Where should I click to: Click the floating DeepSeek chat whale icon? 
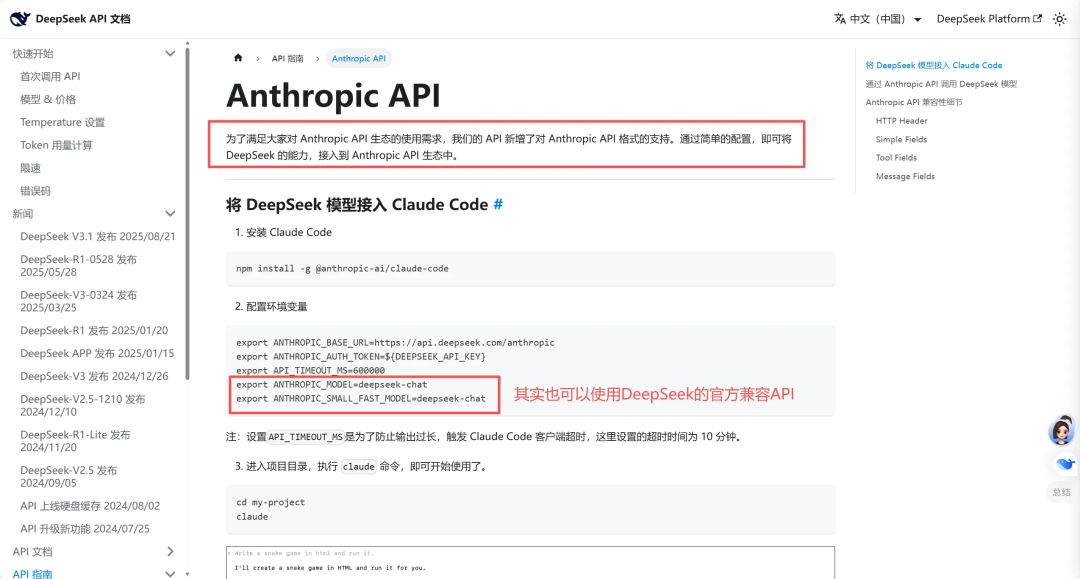click(1062, 464)
